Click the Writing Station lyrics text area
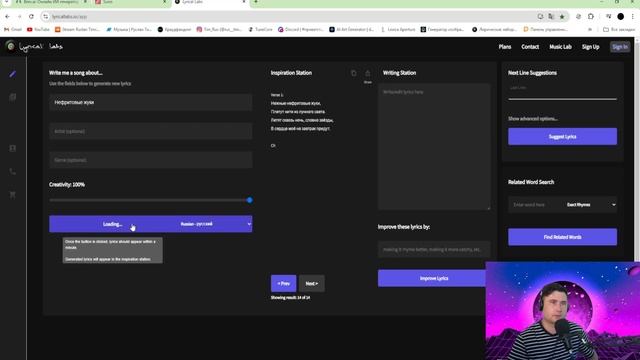The width and height of the screenshot is (640, 360). coord(434,147)
